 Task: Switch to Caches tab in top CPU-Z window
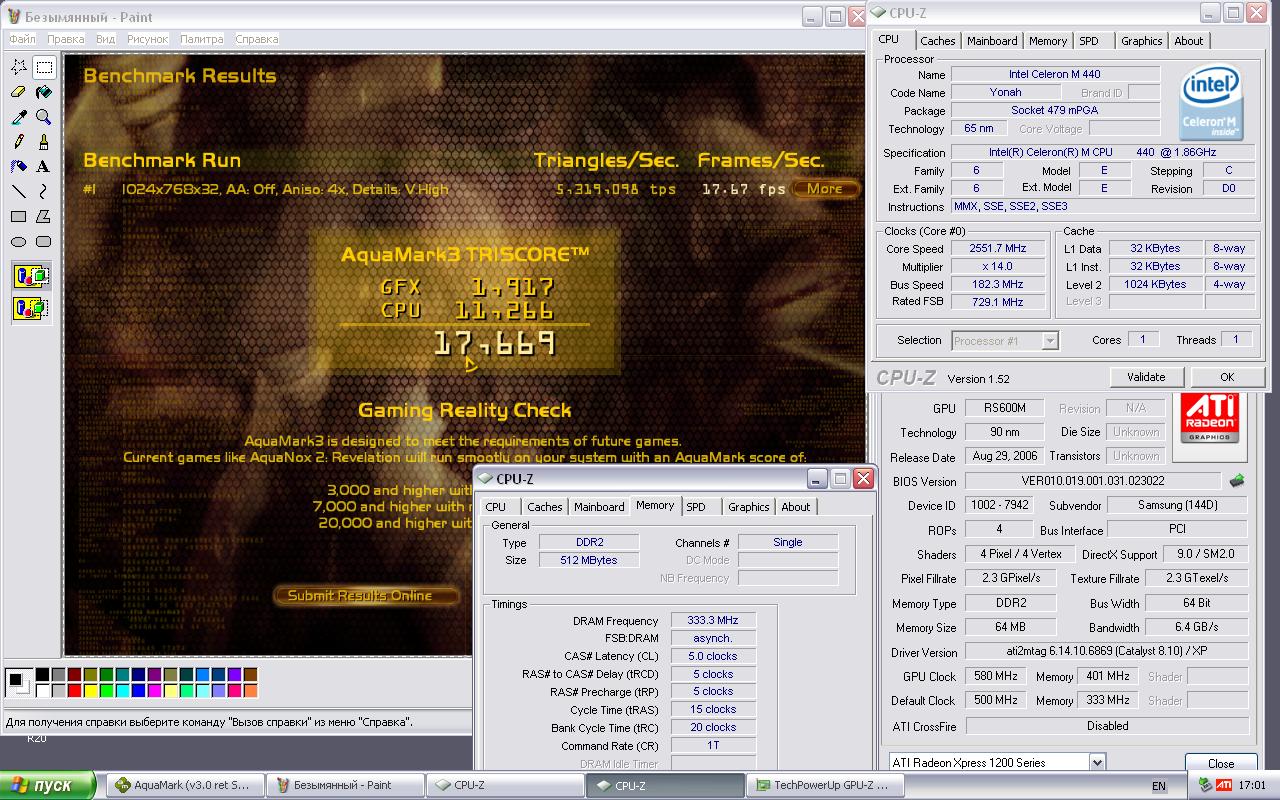937,41
